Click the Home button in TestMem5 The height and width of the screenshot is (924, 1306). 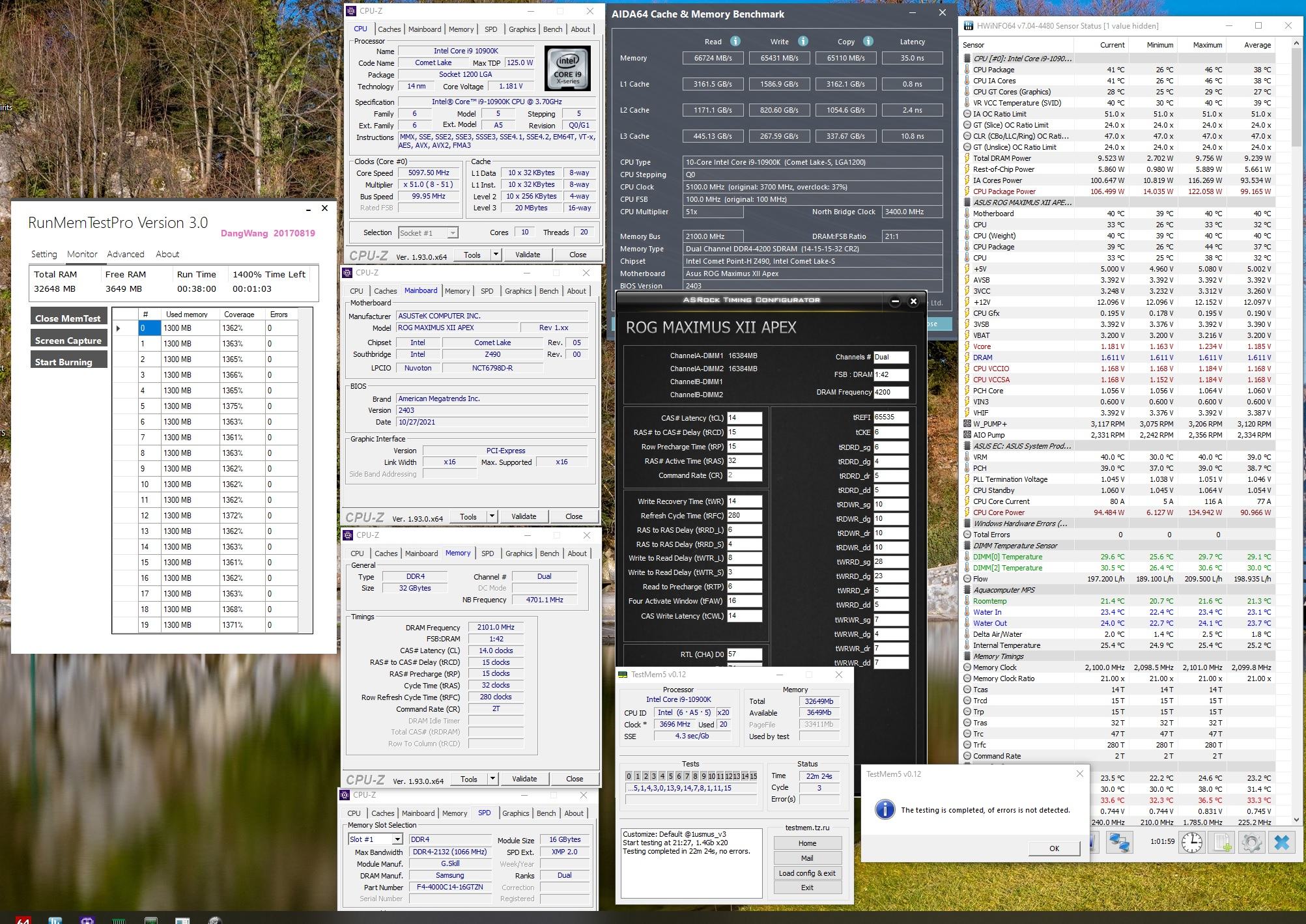tap(807, 843)
